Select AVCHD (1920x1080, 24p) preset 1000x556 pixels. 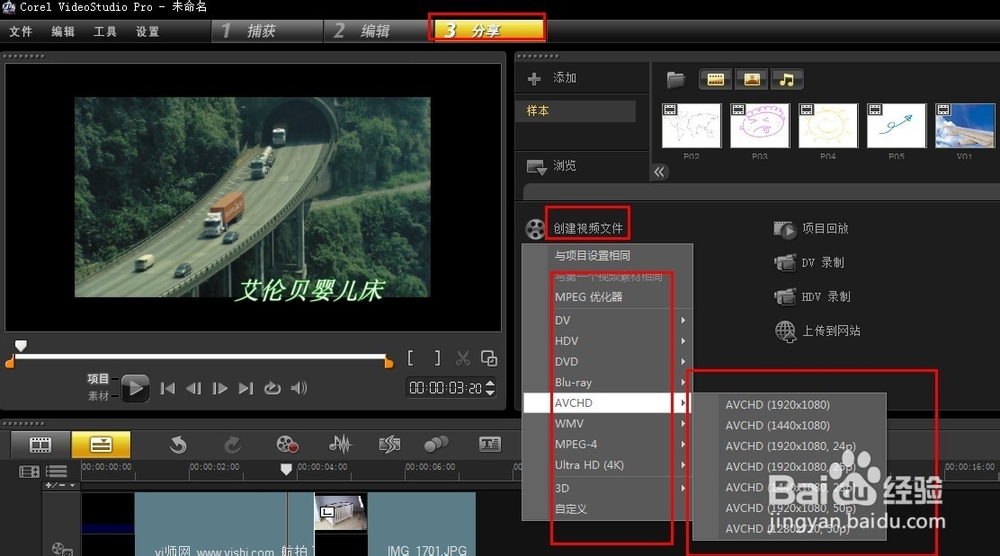(790, 446)
